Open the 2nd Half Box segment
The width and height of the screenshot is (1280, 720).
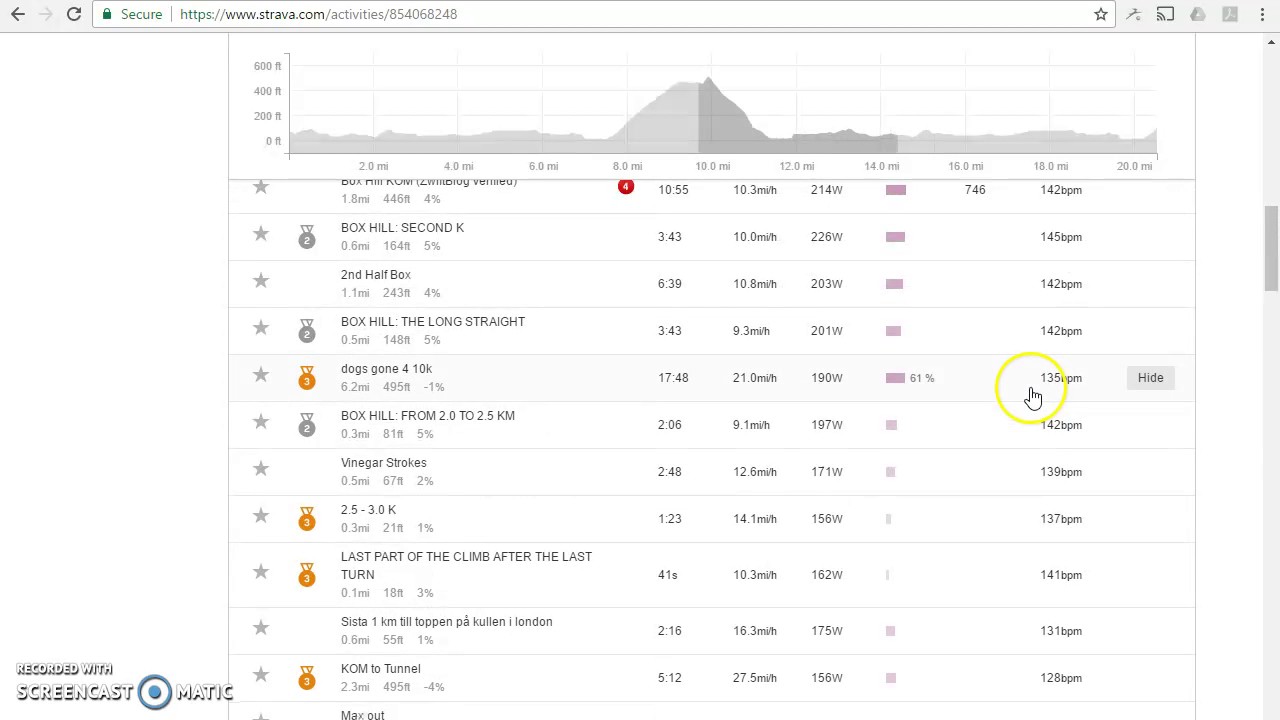(376, 275)
